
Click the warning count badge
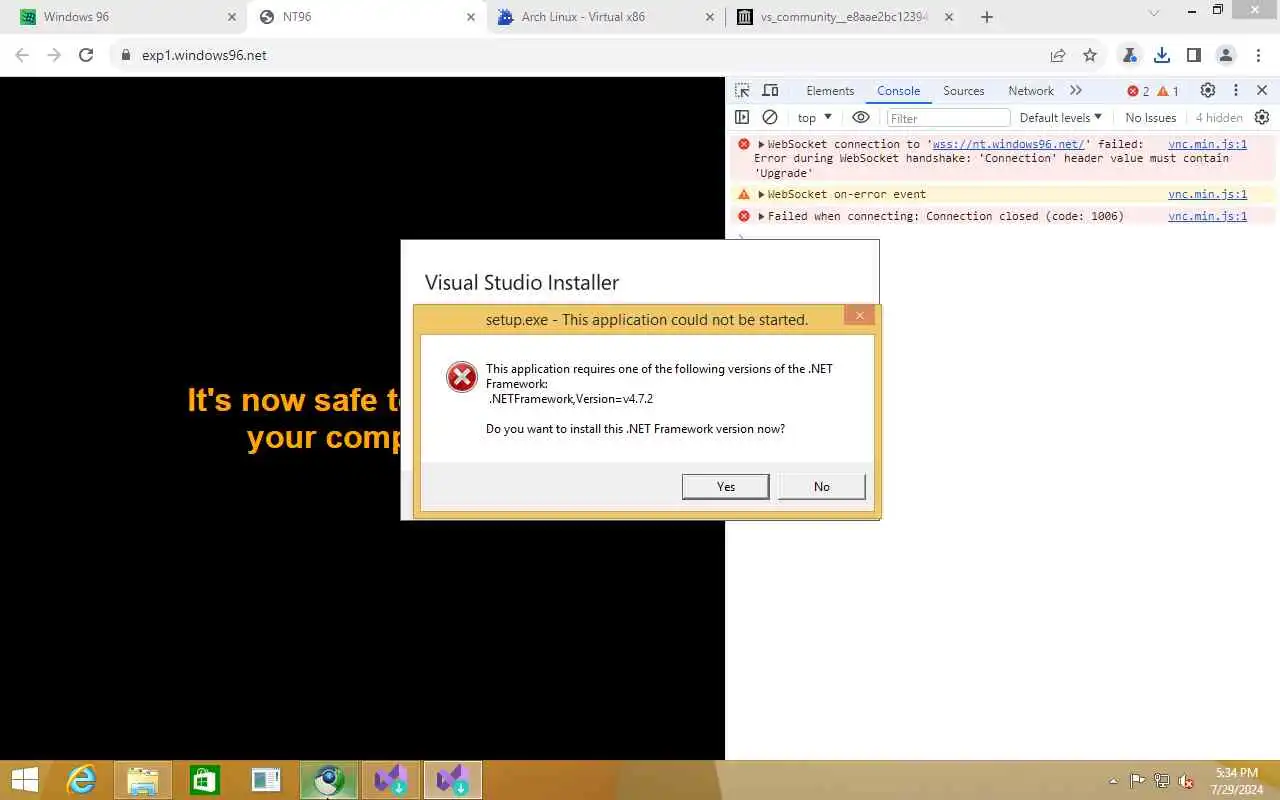coord(1168,91)
